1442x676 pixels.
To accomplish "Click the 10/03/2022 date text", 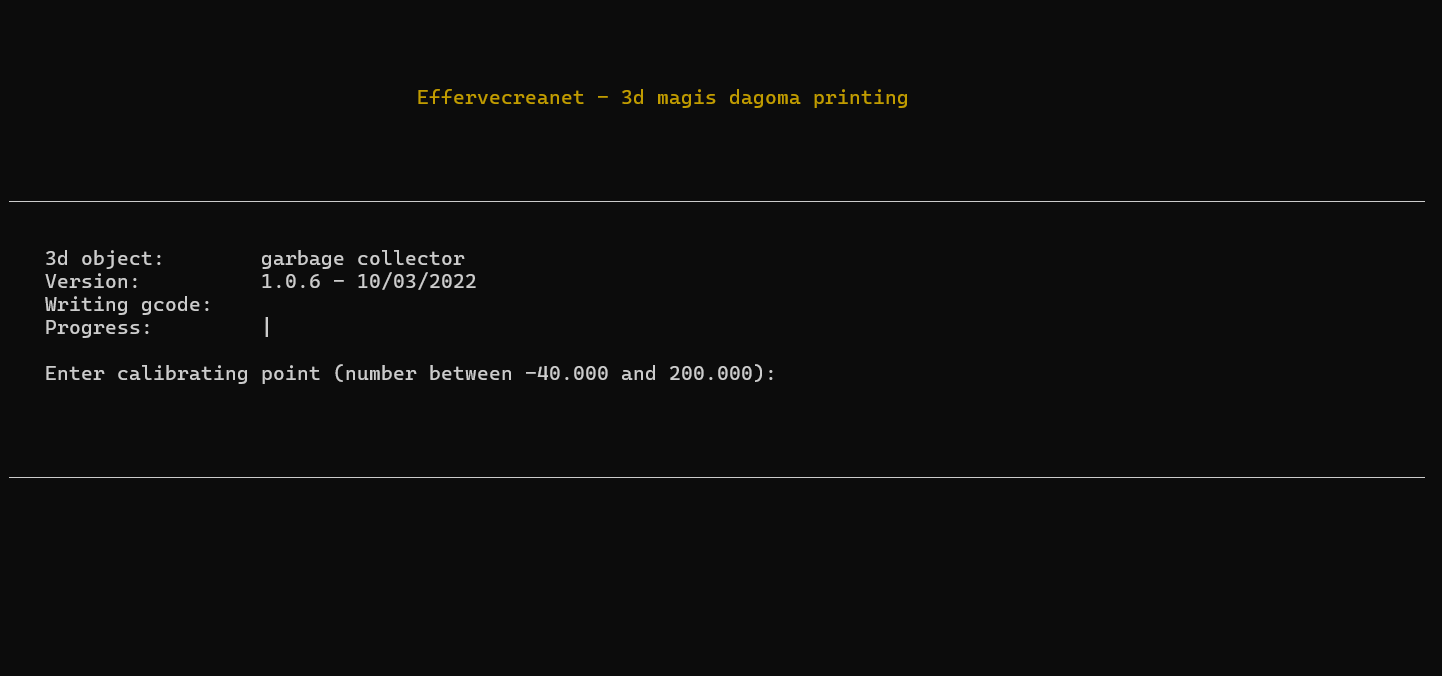I will 416,282.
